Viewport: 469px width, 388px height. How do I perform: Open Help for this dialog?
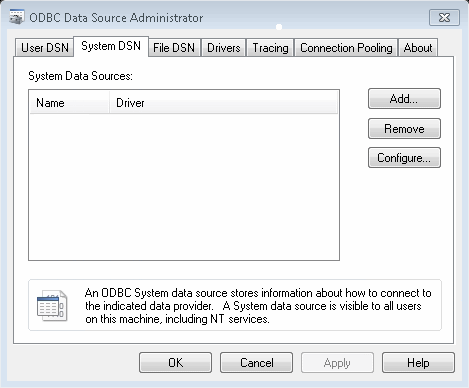pos(418,363)
